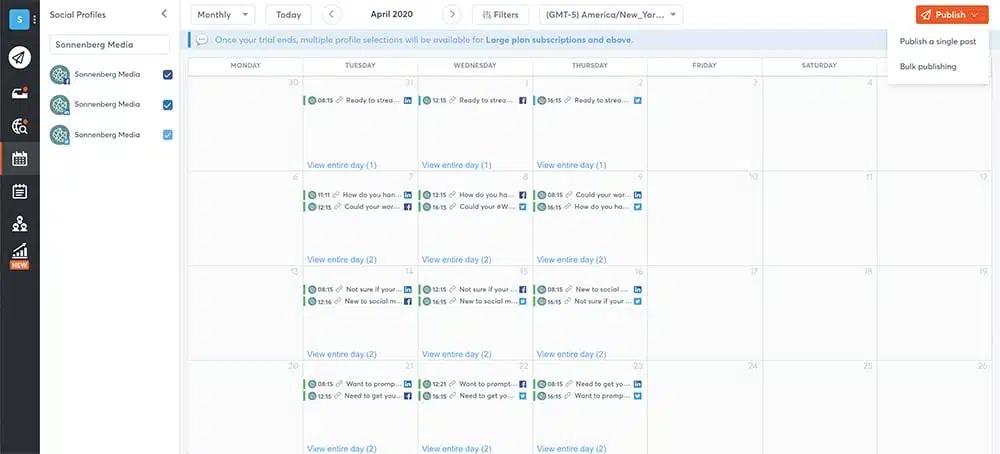Open the Monthly view dropdown
1000x454 pixels.
(x=223, y=15)
